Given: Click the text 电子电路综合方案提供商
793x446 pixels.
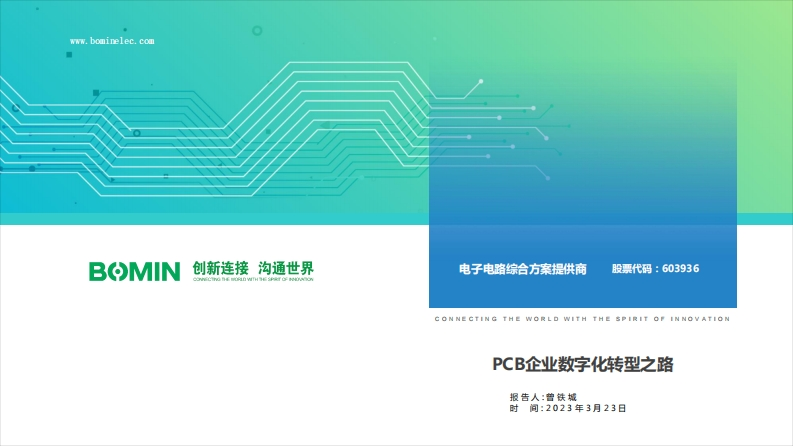Looking at the screenshot, I should point(522,269).
